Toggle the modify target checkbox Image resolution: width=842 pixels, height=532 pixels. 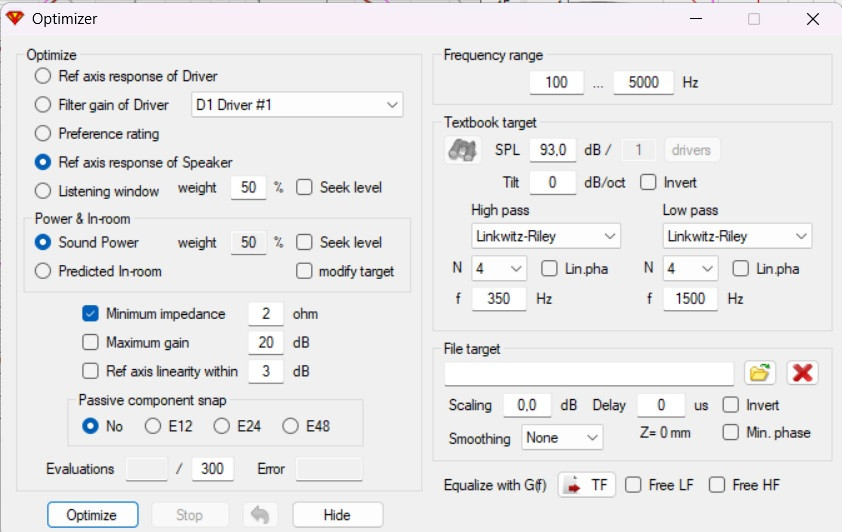click(x=304, y=271)
